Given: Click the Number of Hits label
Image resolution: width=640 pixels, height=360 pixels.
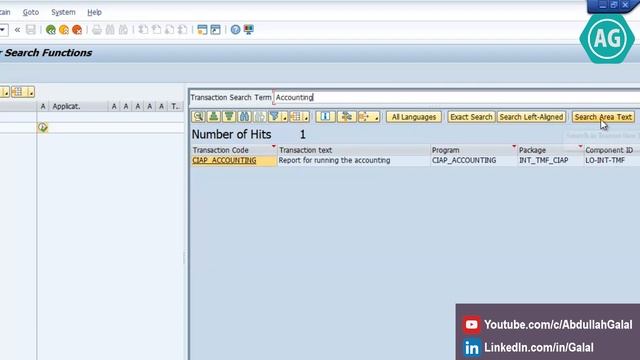Looking at the screenshot, I should 231,134.
